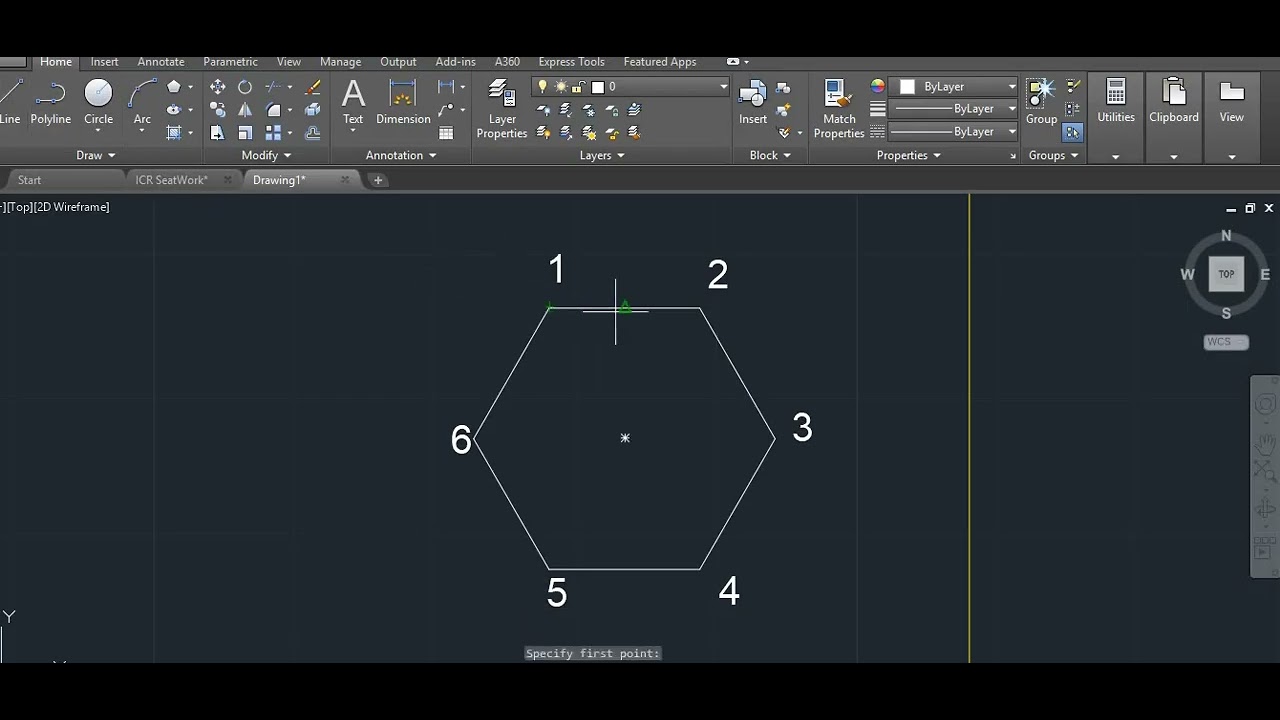The image size is (1280, 720).
Task: Click the object color wheel icon
Action: tap(877, 87)
